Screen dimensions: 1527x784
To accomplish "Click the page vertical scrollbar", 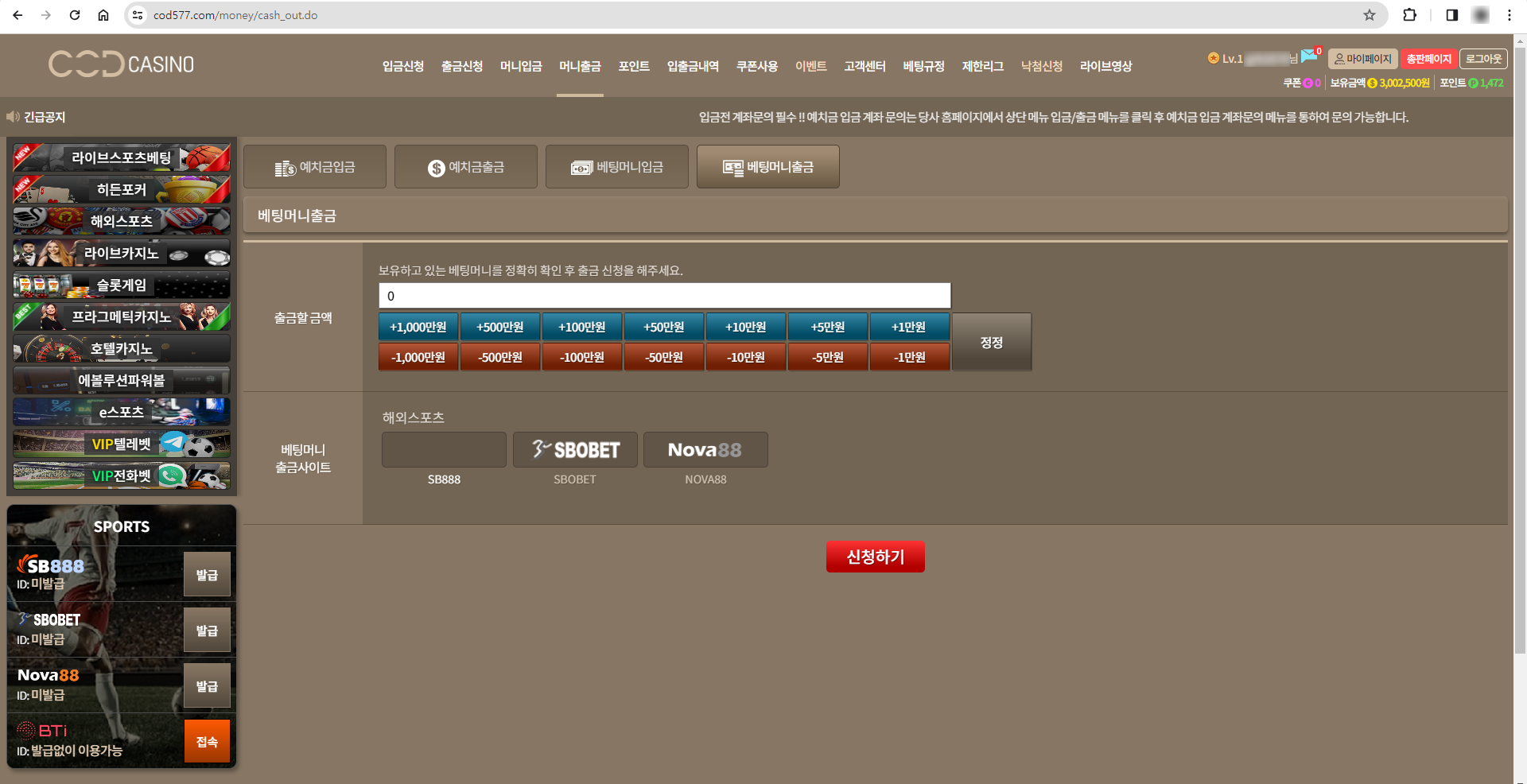I will [x=1520, y=350].
